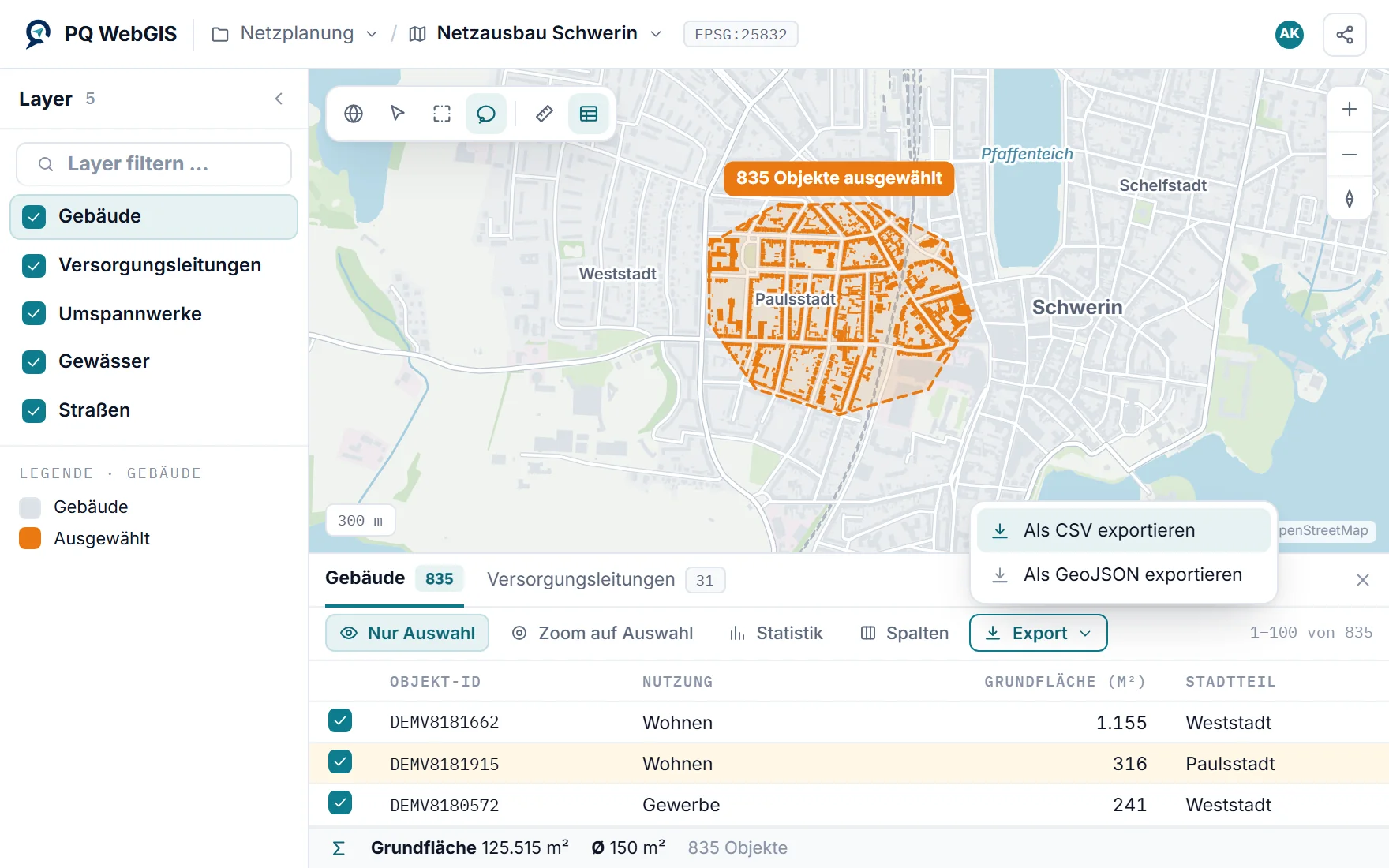The image size is (1389, 868).
Task: Click the Gebäude legend swatch
Action: (x=30, y=507)
